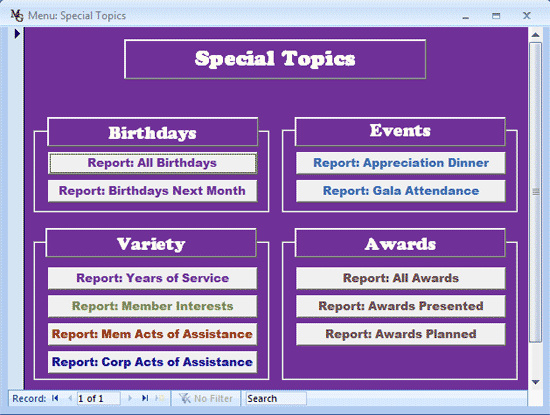Click the scrollbar down arrow

(x=535, y=382)
